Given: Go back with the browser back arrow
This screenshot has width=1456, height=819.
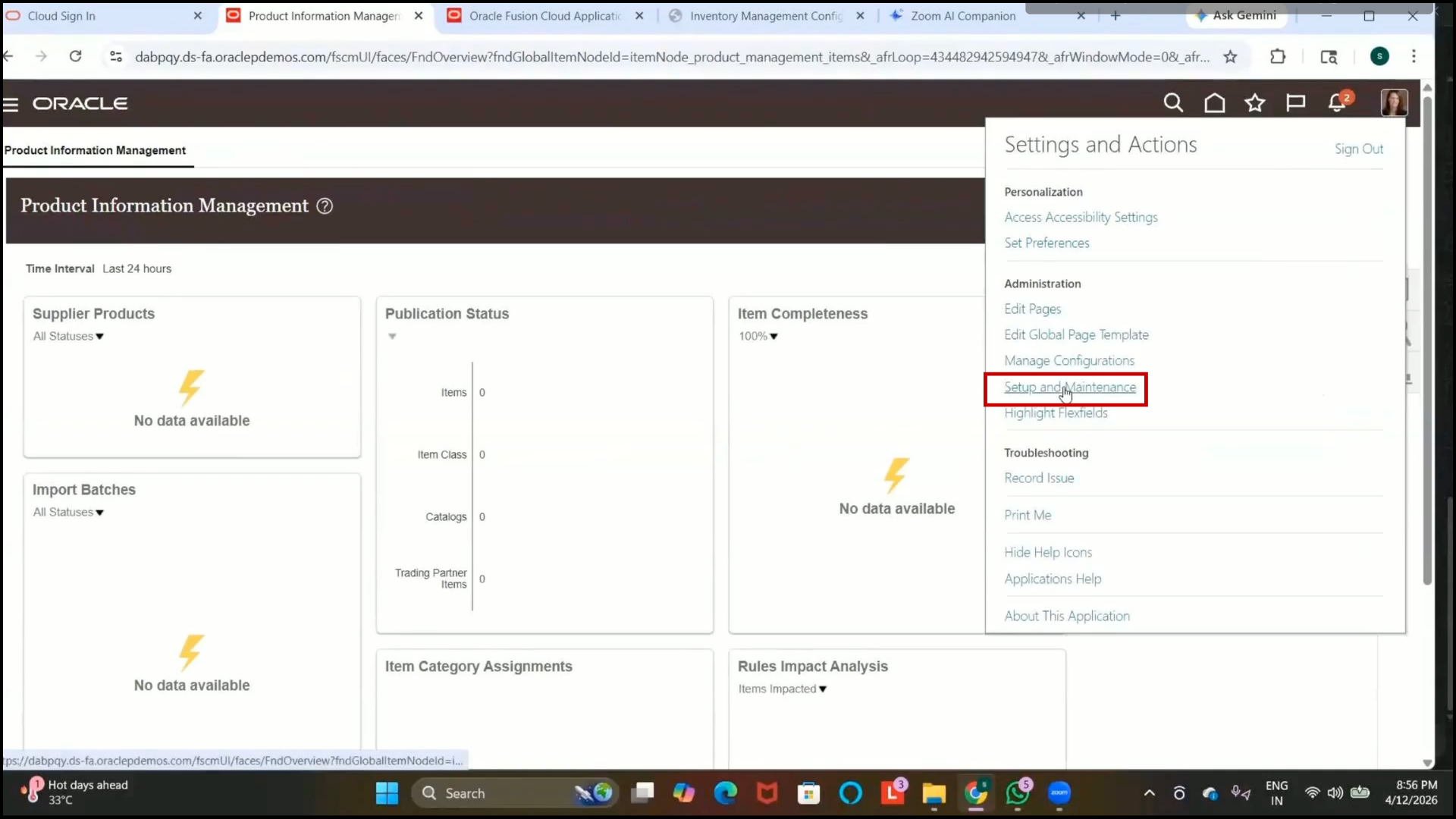Looking at the screenshot, I should [8, 56].
